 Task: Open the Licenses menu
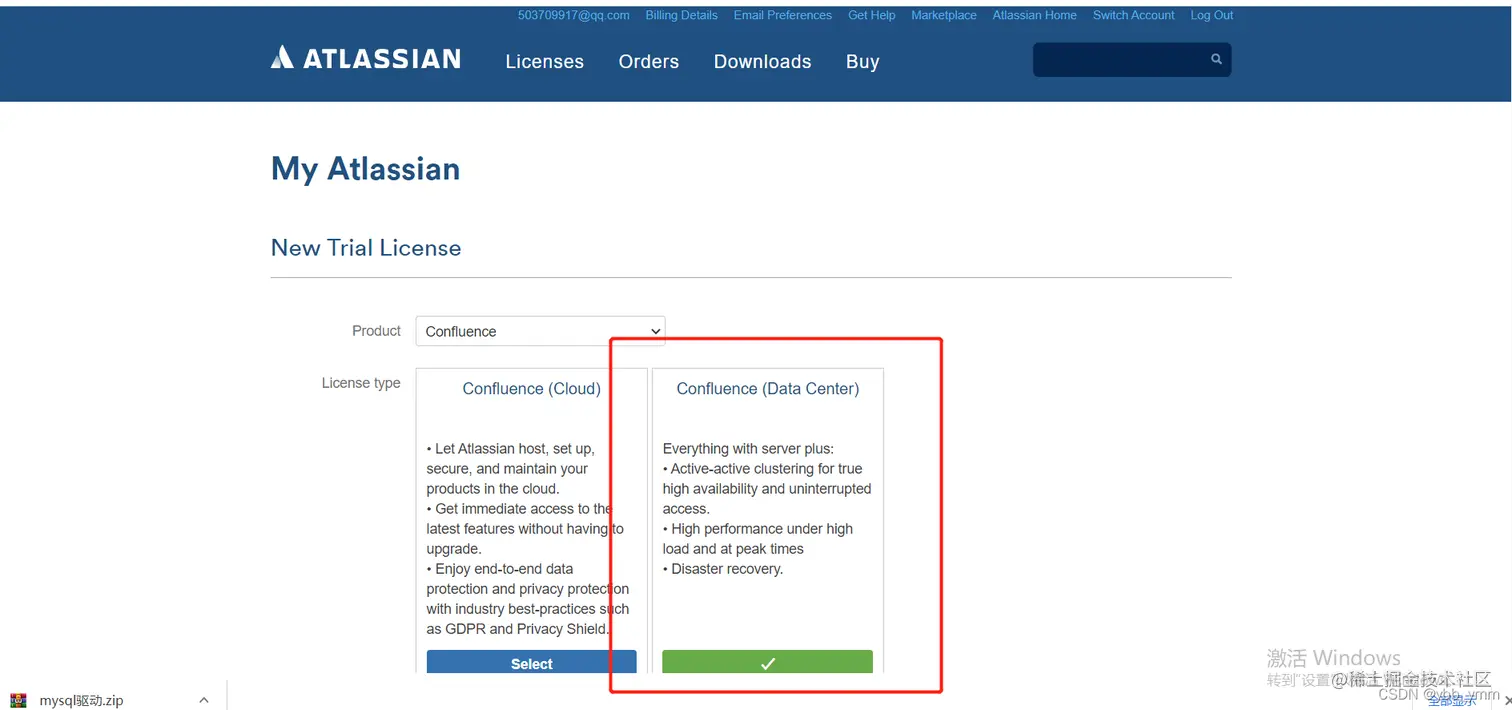click(x=545, y=62)
